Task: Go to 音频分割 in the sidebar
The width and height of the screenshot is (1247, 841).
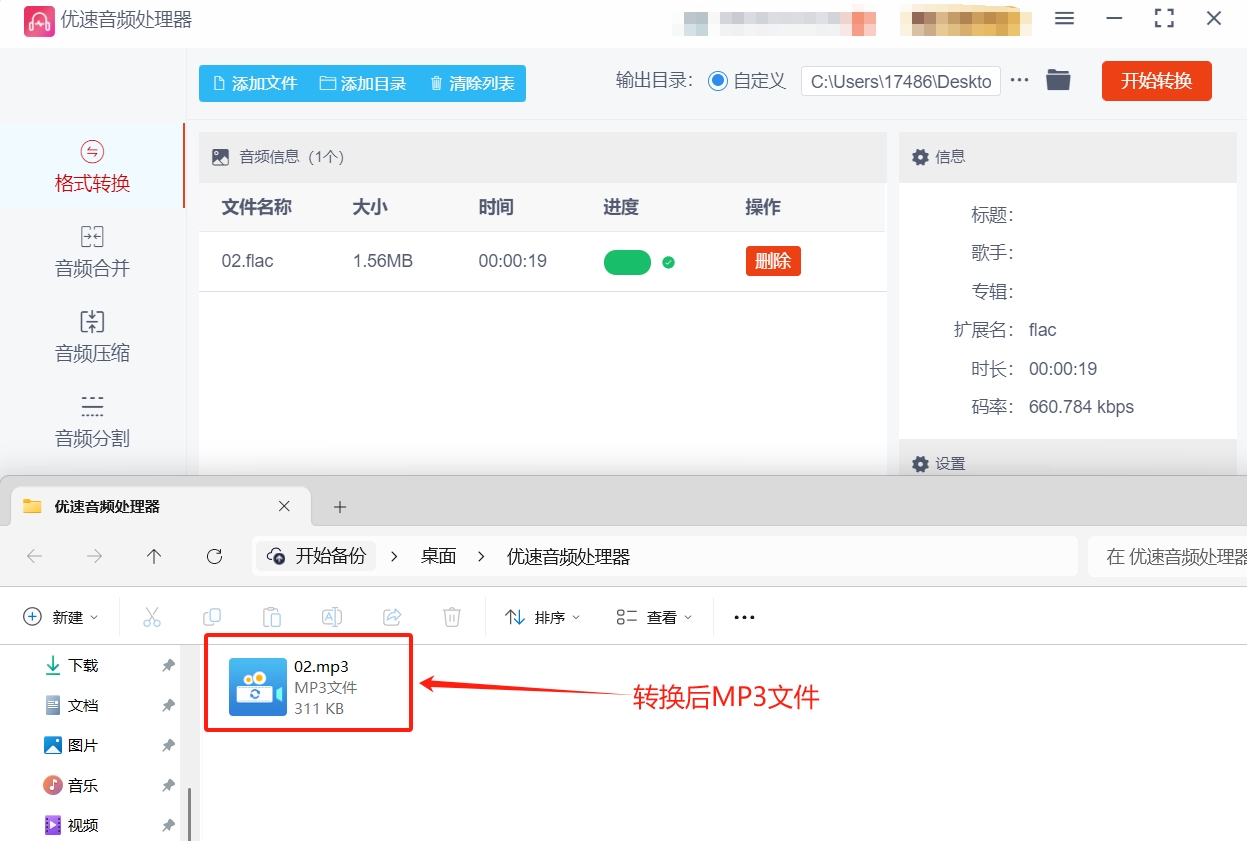Action: click(92, 422)
